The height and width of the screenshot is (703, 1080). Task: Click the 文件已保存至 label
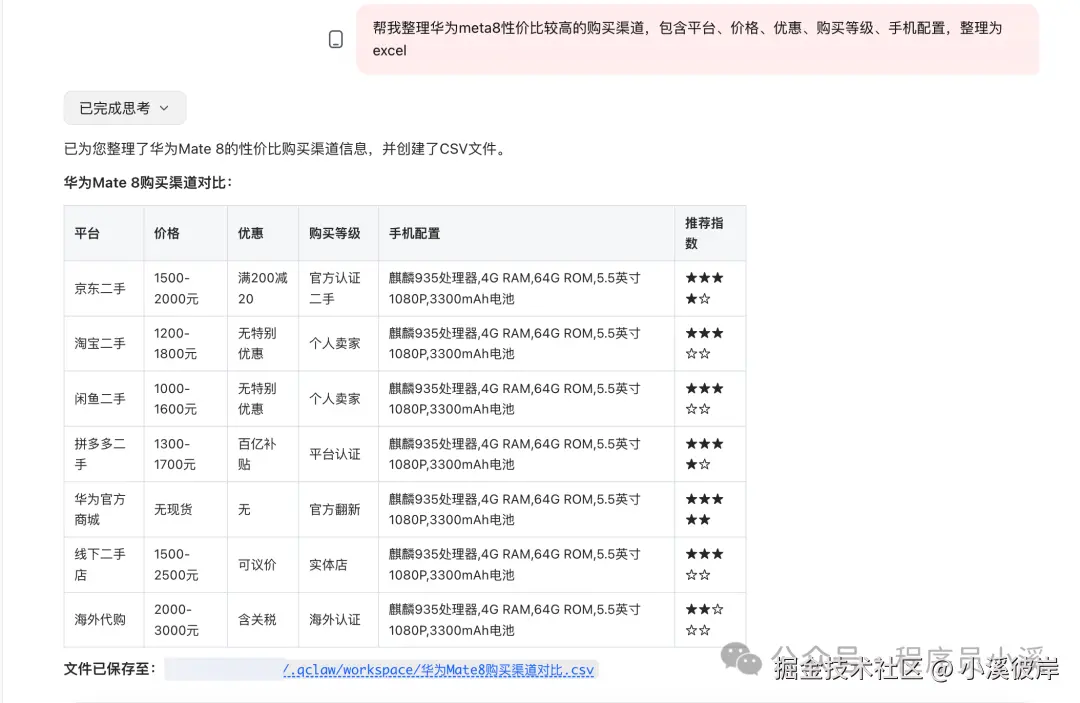tap(110, 669)
